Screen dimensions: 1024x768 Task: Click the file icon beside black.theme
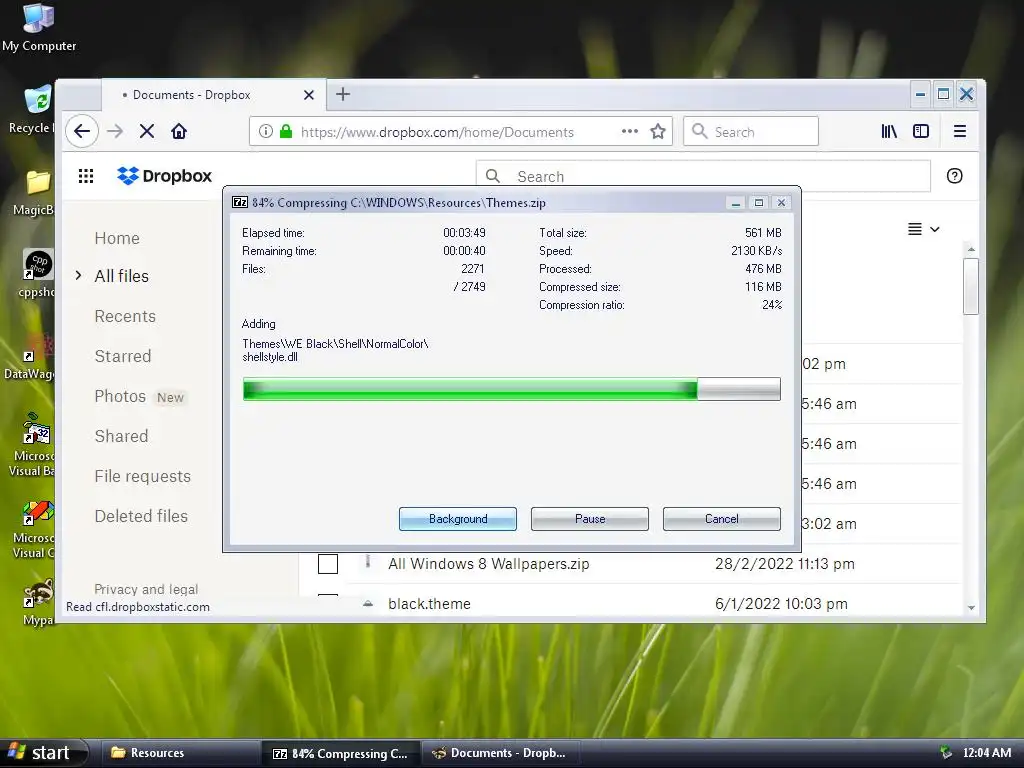(368, 603)
